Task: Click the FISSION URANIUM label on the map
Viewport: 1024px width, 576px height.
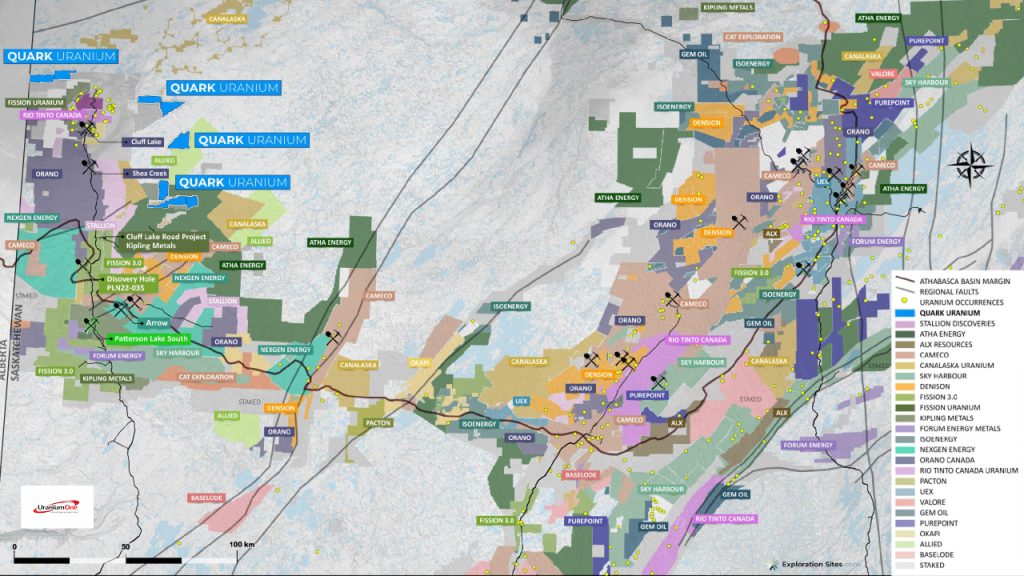Action: pyautogui.click(x=35, y=103)
